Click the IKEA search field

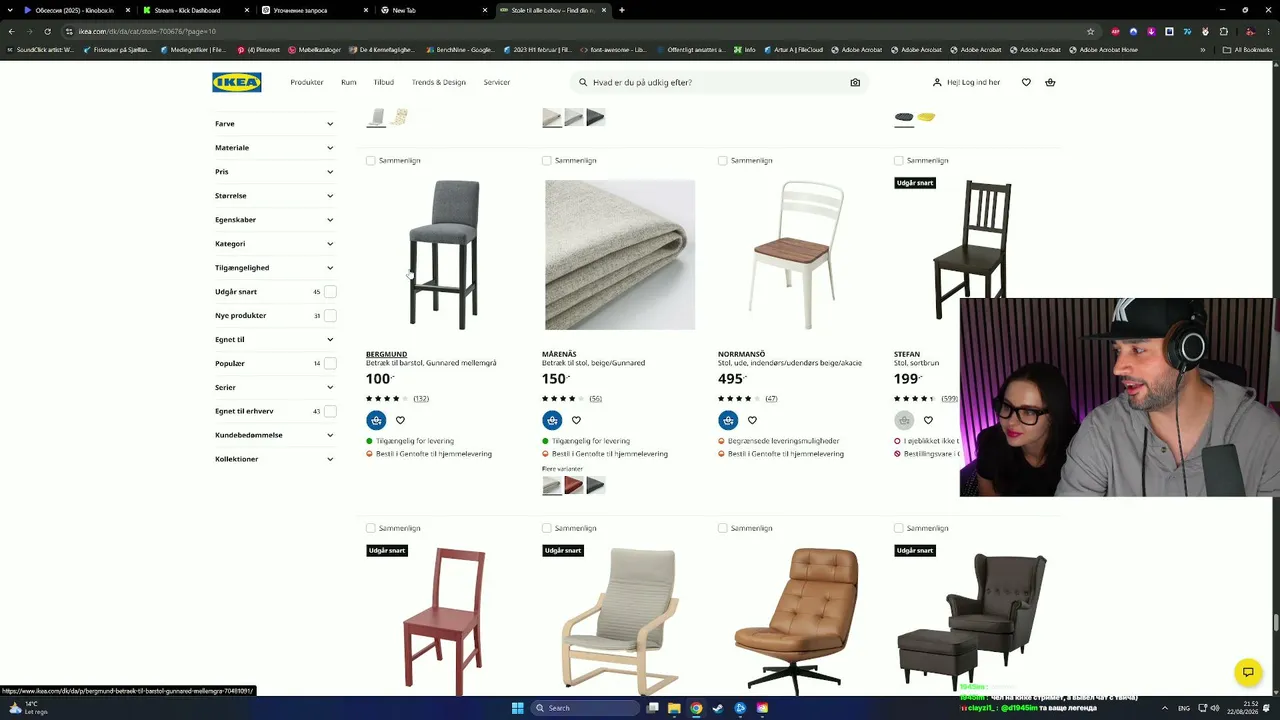(718, 82)
